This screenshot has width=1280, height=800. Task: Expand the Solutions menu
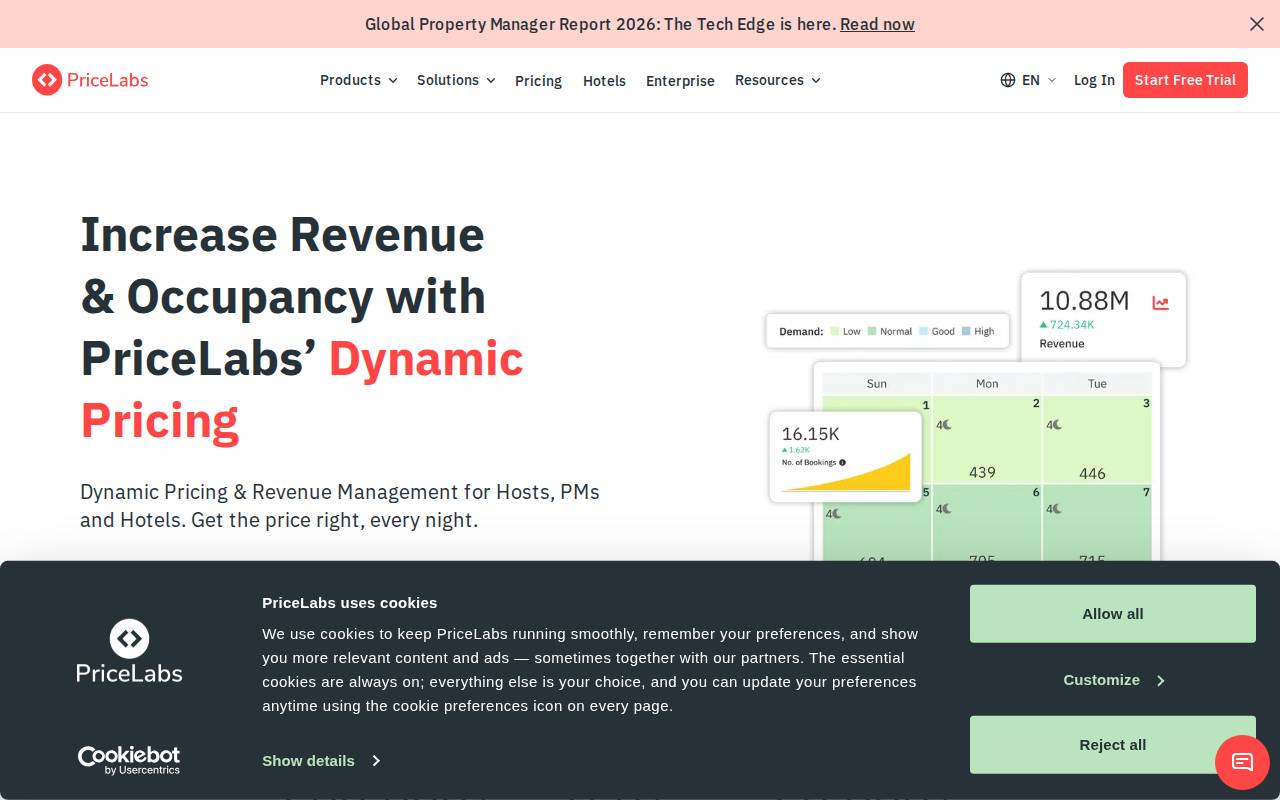point(456,80)
